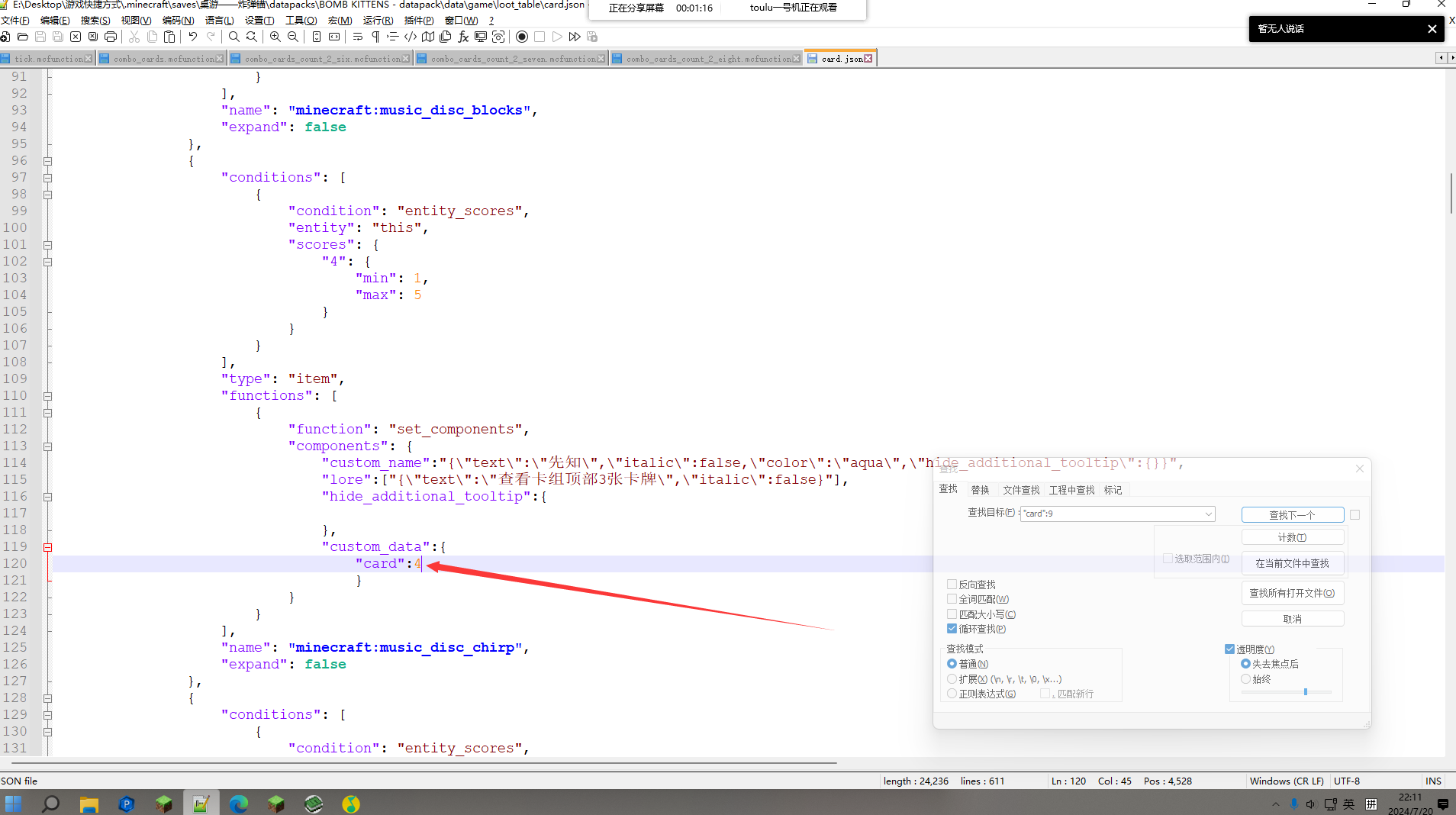The width and height of the screenshot is (1456, 815).
Task: Open Microsoft Edge from the taskbar
Action: [239, 804]
